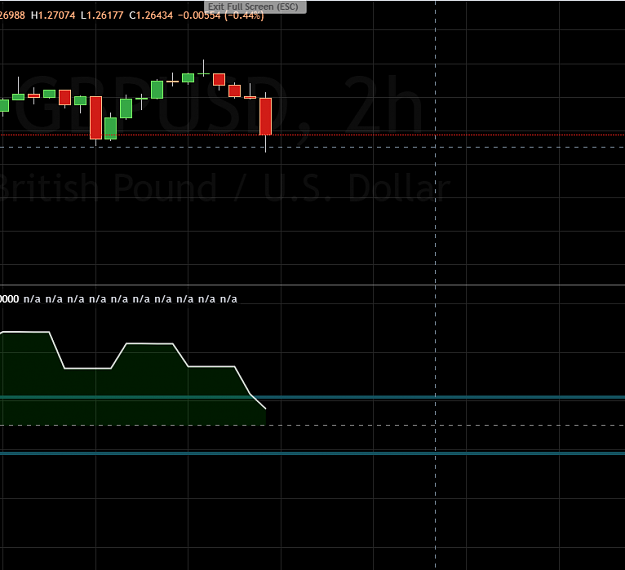Click the upper teal horizontal indicator level line
Viewport: 625px width, 570px height.
point(312,397)
